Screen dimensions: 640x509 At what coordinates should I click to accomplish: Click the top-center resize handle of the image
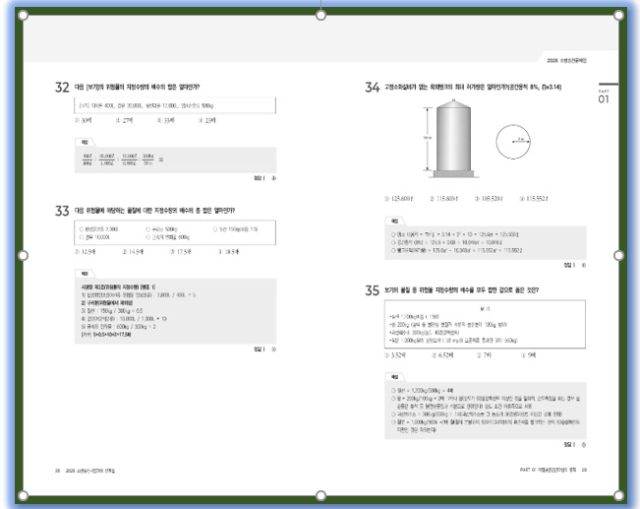[321, 16]
